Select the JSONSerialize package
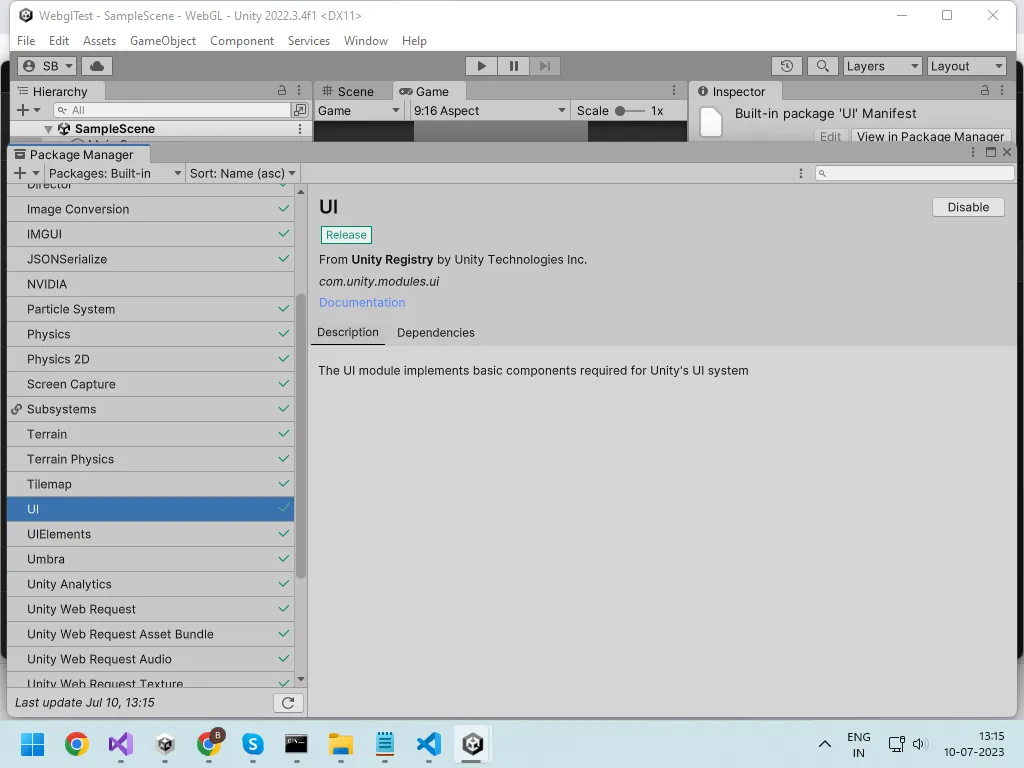Image resolution: width=1024 pixels, height=768 pixels. (x=150, y=259)
